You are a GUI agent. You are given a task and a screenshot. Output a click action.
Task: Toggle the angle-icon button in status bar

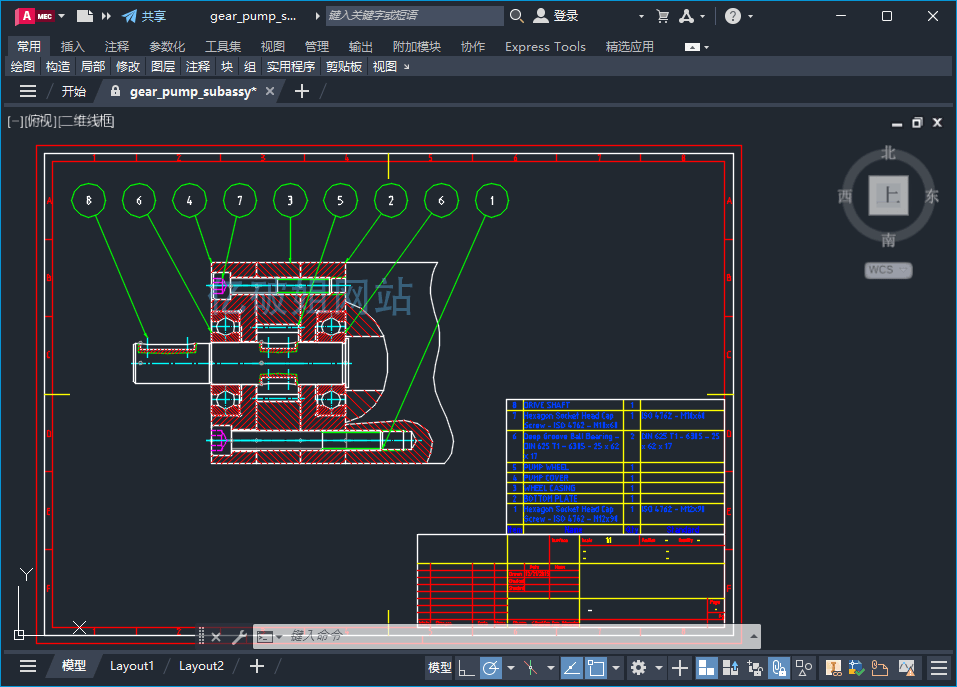(571, 668)
